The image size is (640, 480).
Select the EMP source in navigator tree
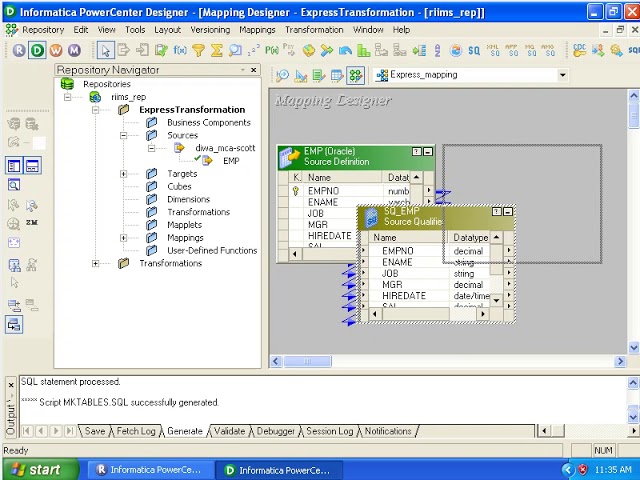coord(231,161)
